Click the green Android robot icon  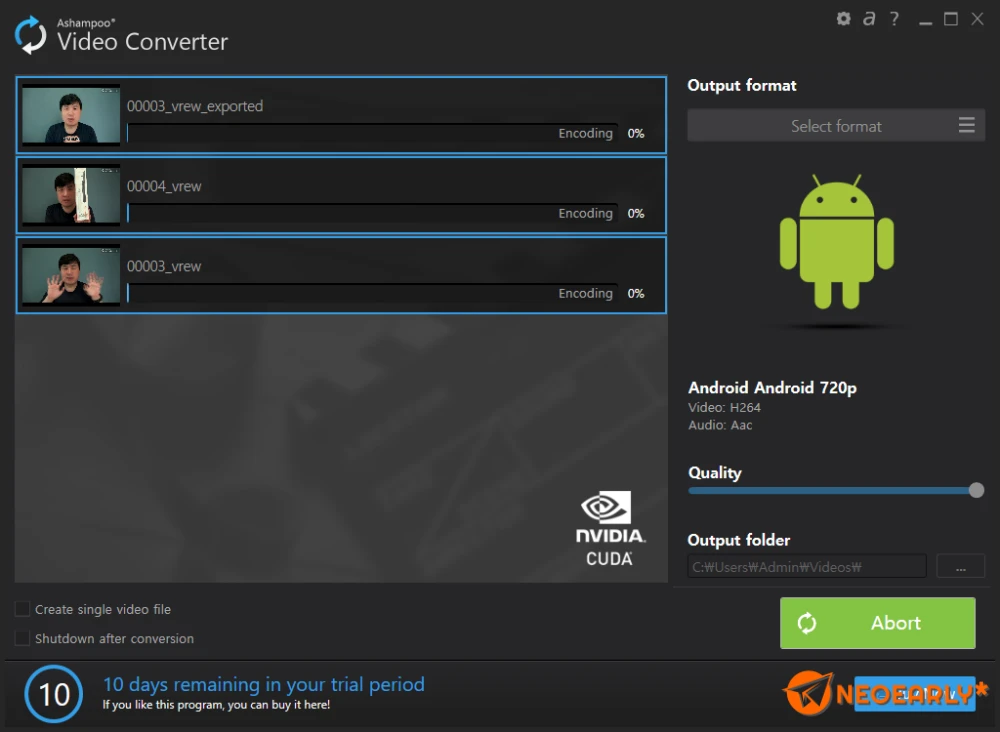836,242
